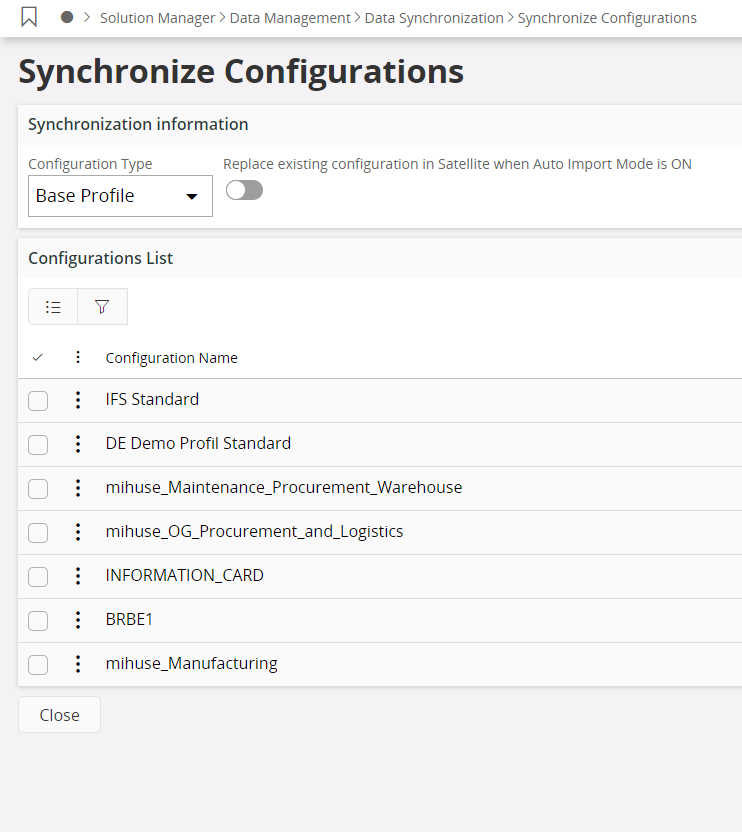Viewport: 742px width, 832px height.
Task: Toggle Replace existing configuration in Satellite switch
Action: (x=244, y=190)
